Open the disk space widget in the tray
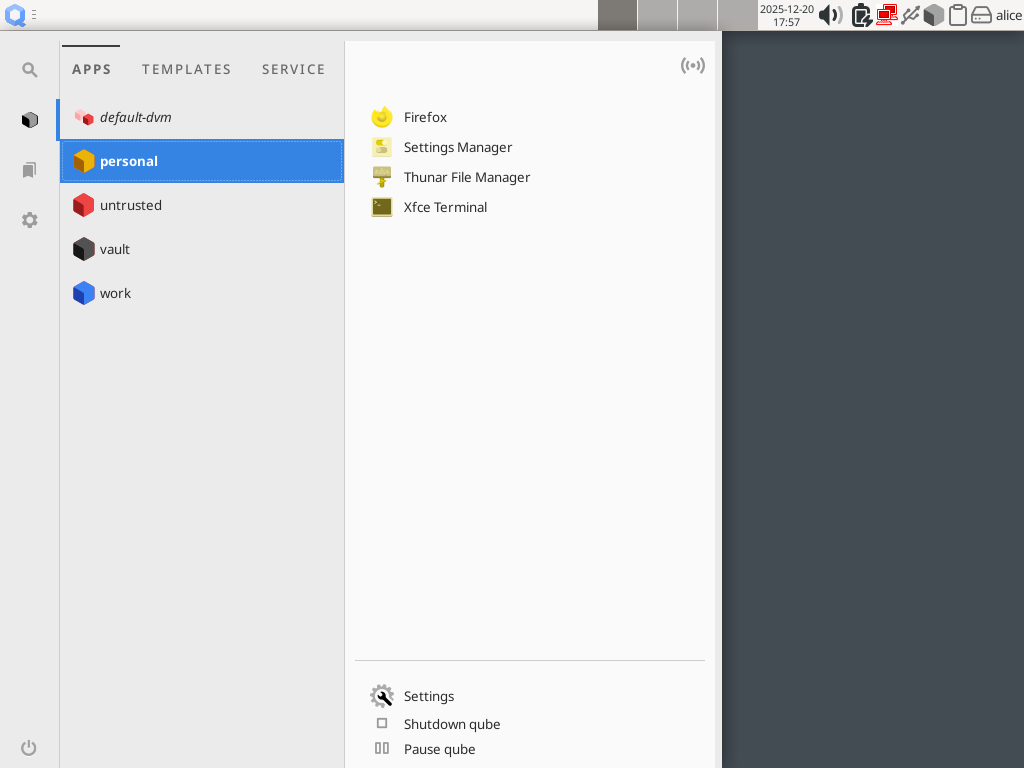This screenshot has width=1024, height=768. (982, 15)
